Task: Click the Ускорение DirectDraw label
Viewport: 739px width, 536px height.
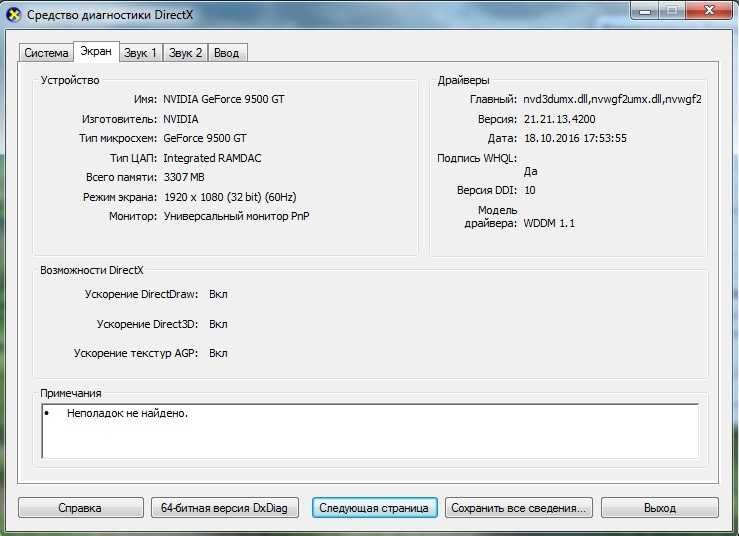Action: [141, 294]
